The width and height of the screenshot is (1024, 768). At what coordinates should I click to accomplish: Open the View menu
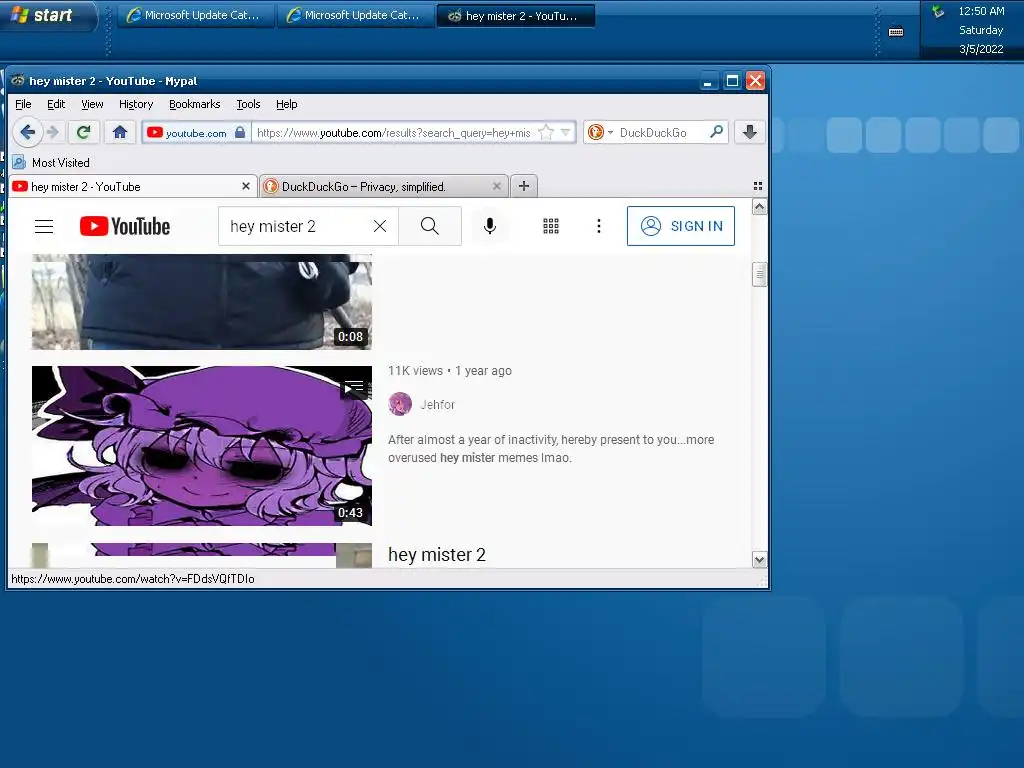coord(92,104)
